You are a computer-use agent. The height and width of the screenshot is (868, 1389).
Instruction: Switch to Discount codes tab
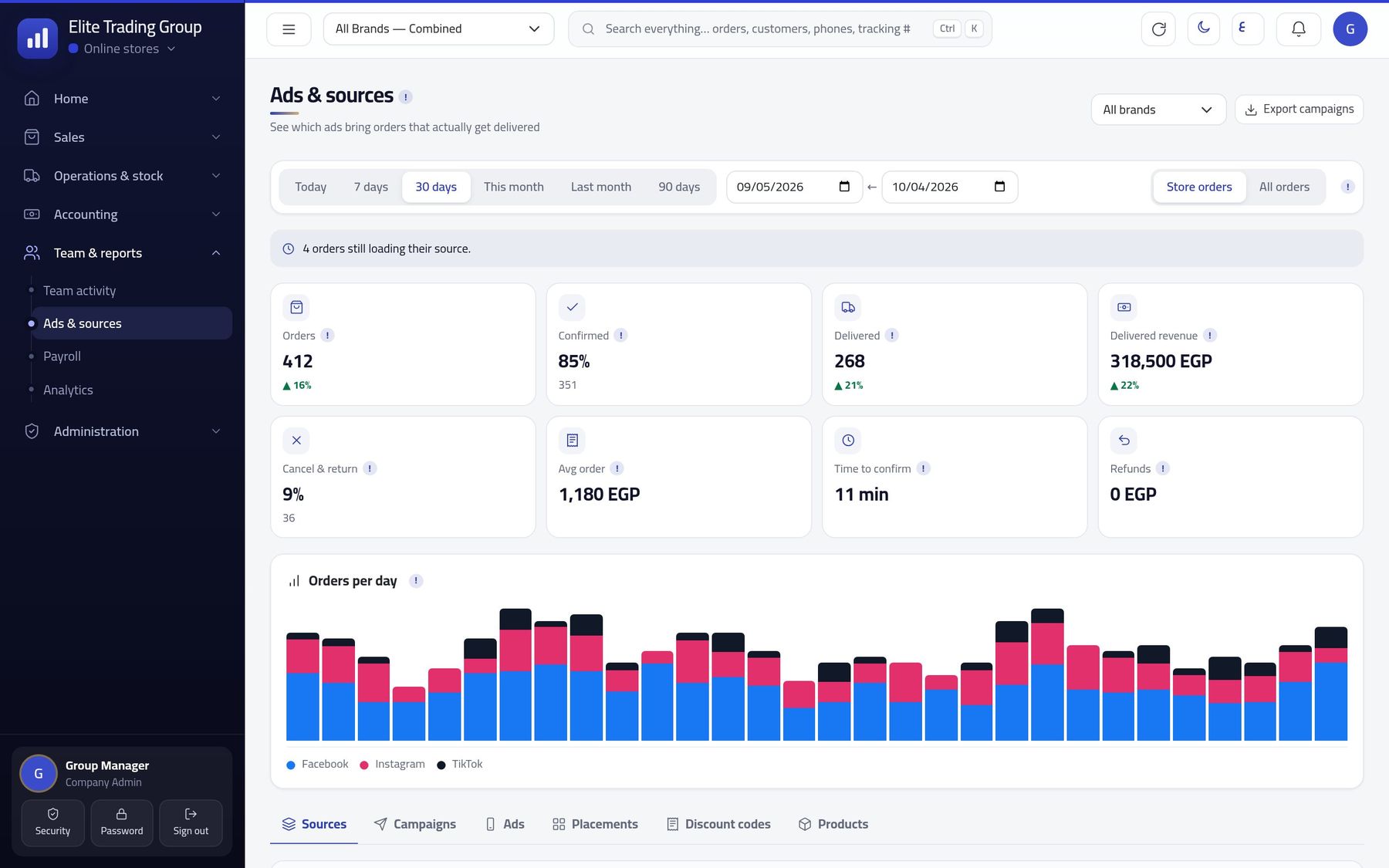[x=718, y=824]
